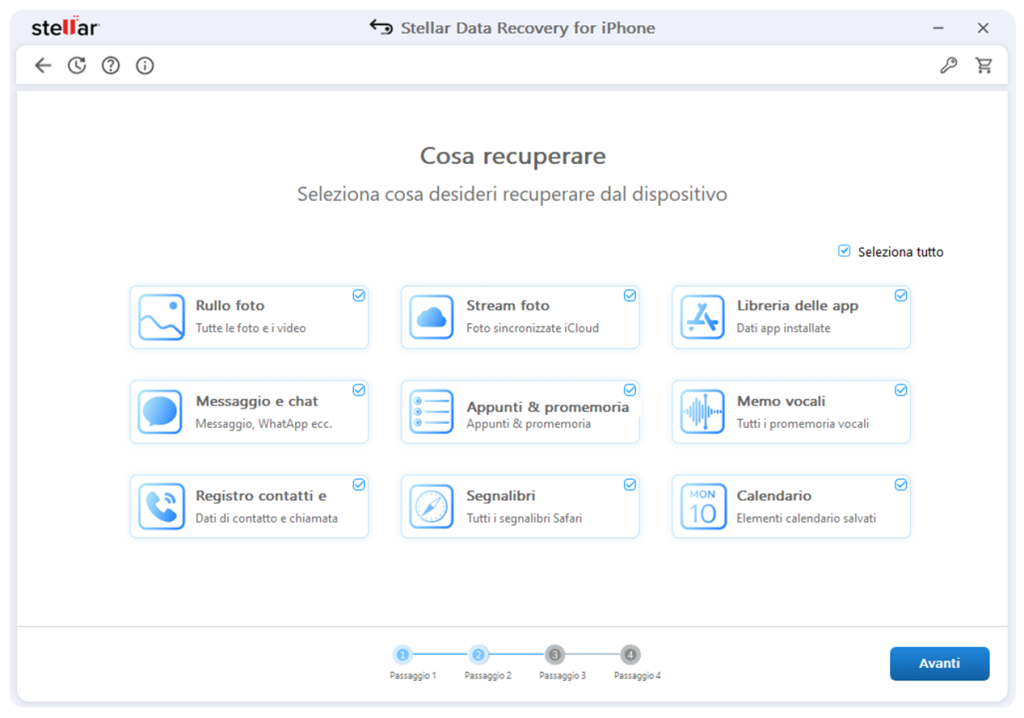Uncheck the Rullo foto checkbox
The height and width of the screenshot is (718, 1024).
[359, 295]
